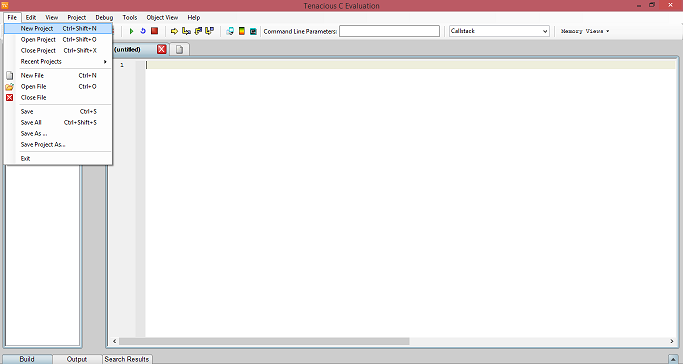Screen dimensions: 683x364
Task: Click the collapse arrow at bottom right
Action: [x=674, y=359]
